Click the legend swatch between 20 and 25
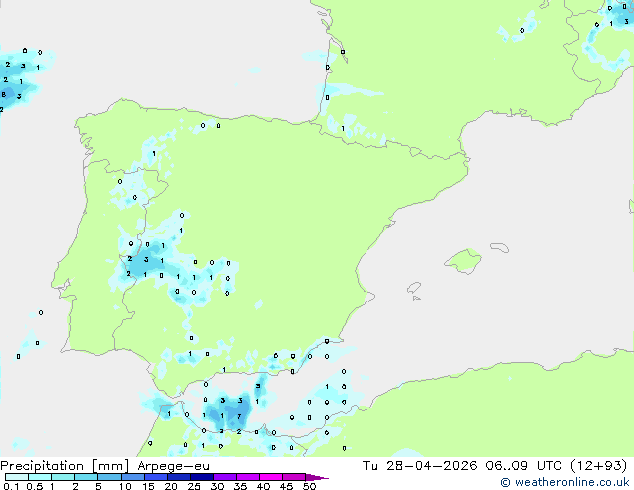Image resolution: width=634 pixels, height=490 pixels. pyautogui.click(x=178, y=477)
